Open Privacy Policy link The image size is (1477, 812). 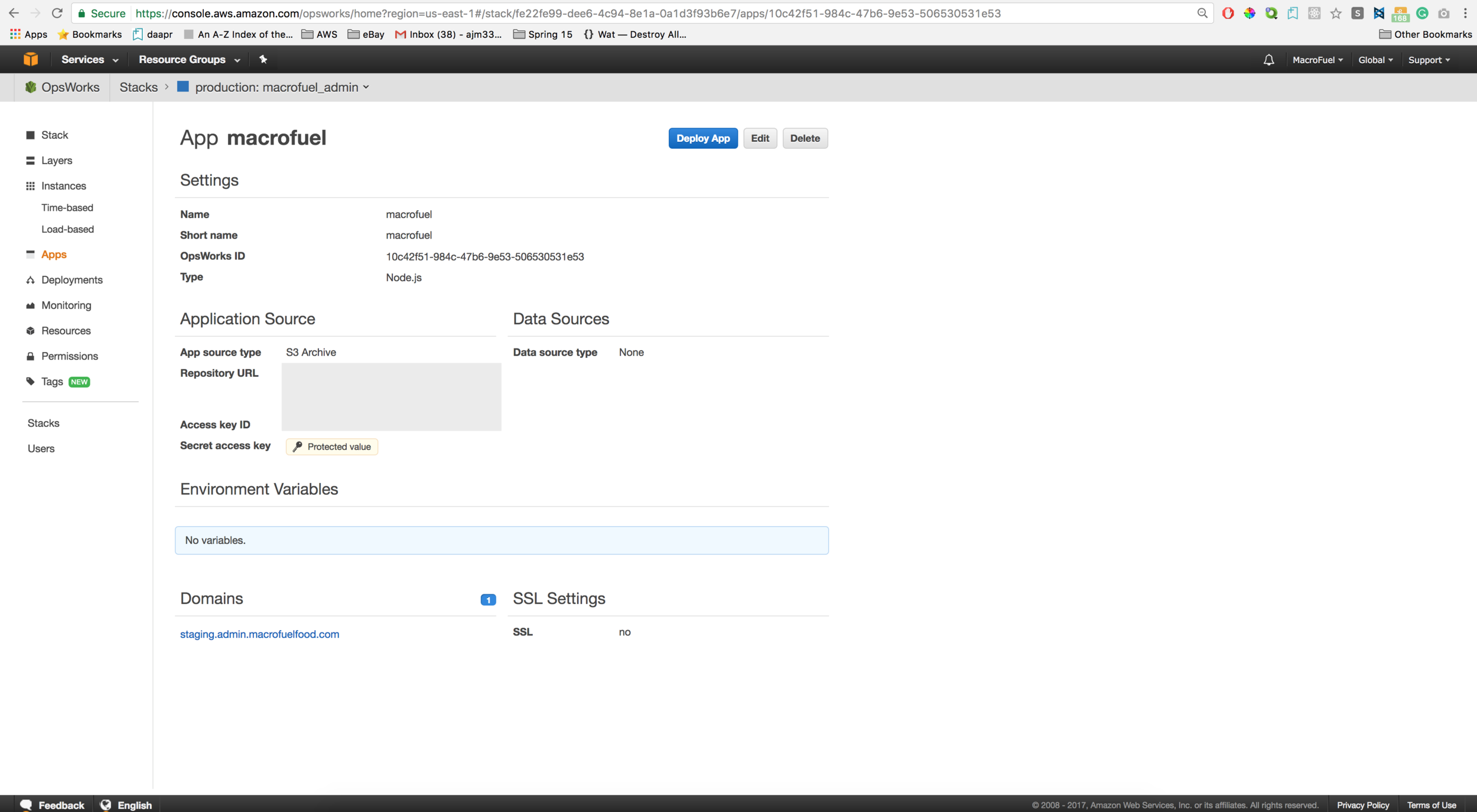point(1362,805)
